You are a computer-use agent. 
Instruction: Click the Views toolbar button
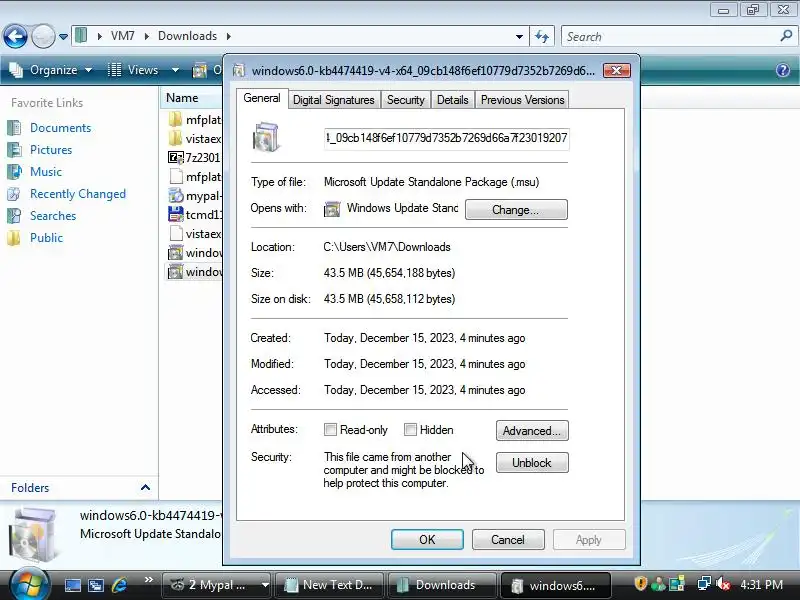pos(134,70)
